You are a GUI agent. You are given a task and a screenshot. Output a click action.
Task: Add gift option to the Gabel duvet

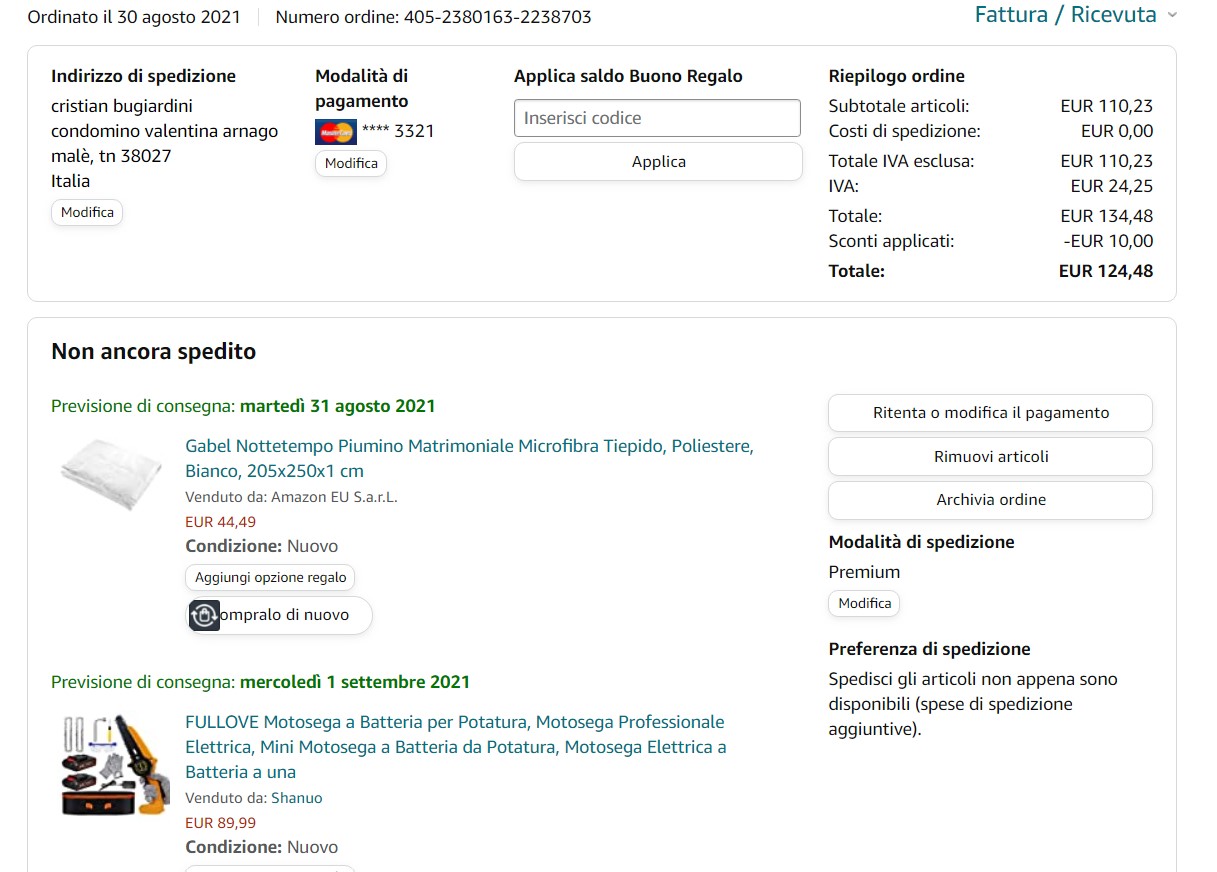[270, 577]
